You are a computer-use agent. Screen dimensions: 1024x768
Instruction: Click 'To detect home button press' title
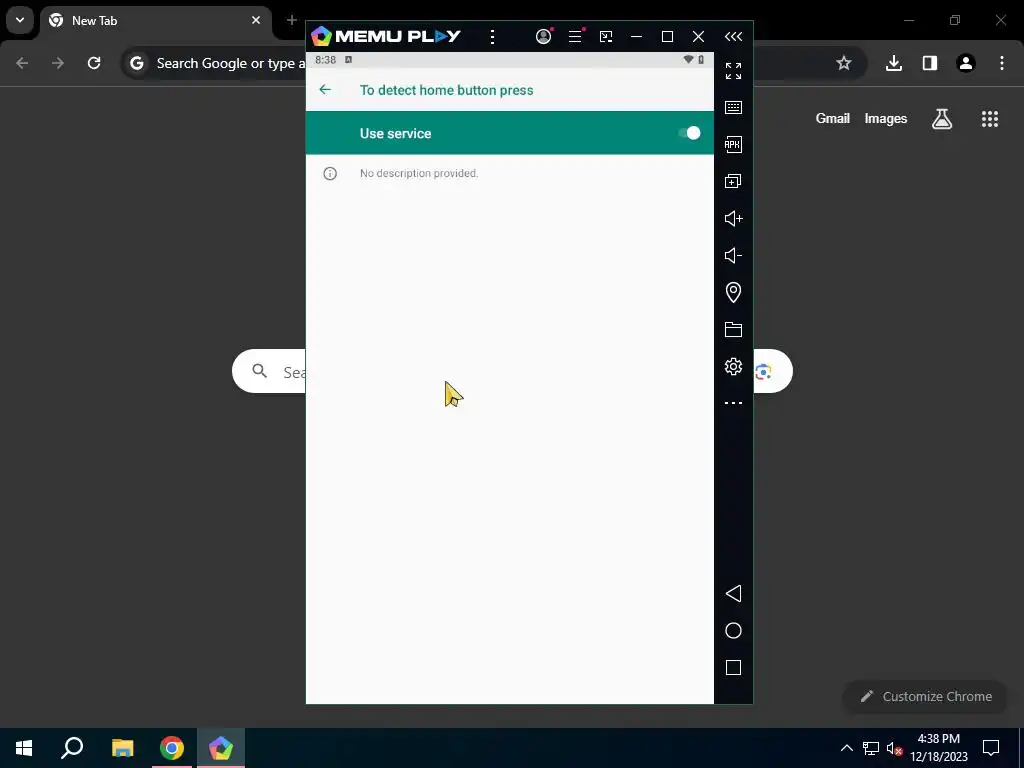(x=446, y=90)
